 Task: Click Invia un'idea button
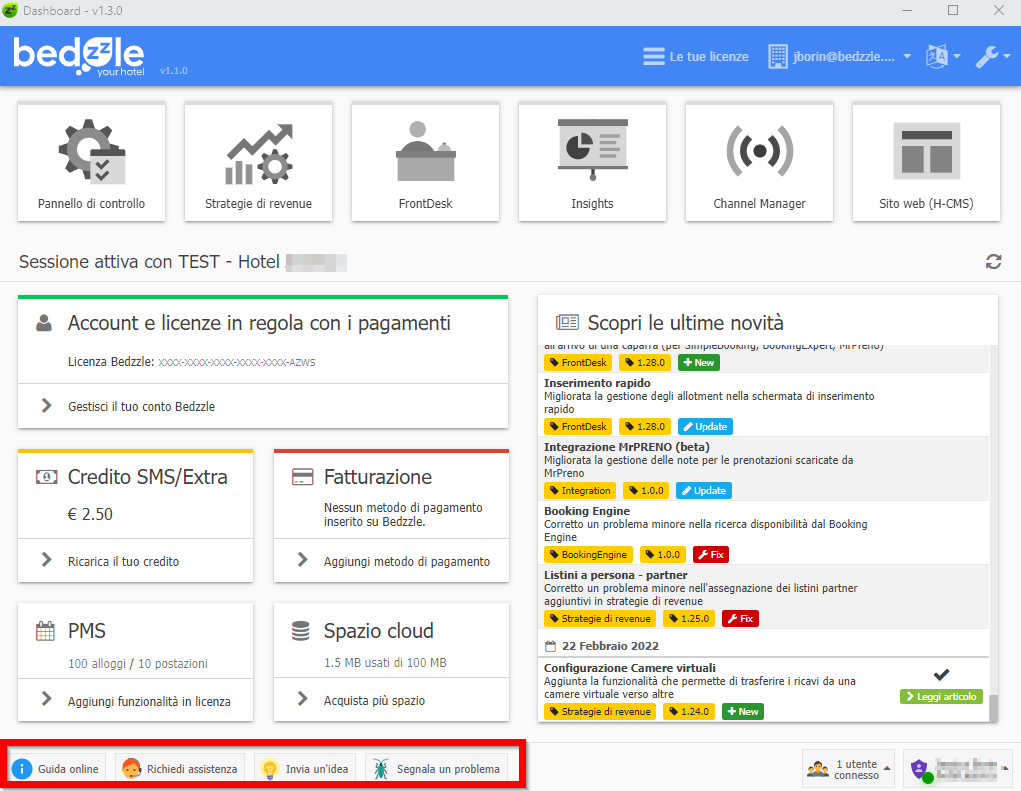click(x=305, y=769)
